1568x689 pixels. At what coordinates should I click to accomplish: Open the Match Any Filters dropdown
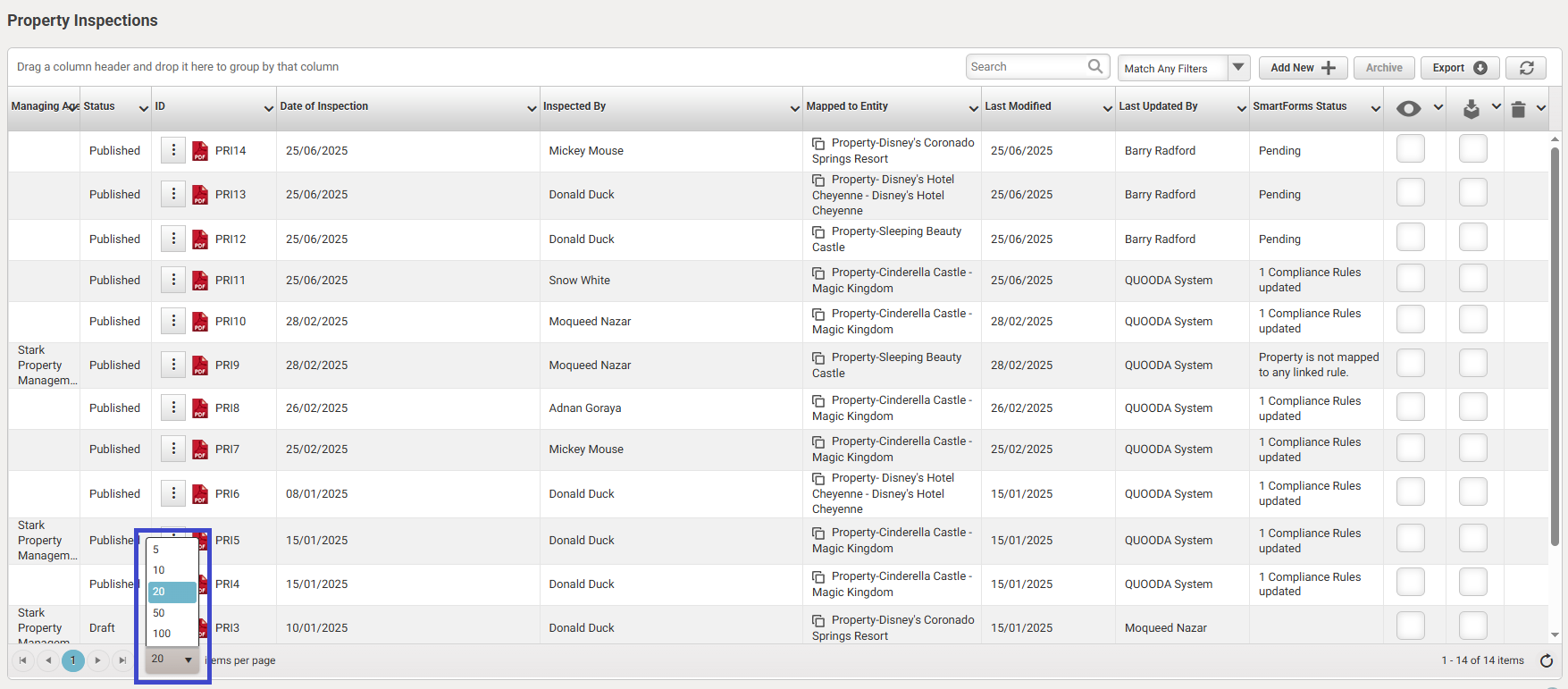1238,68
